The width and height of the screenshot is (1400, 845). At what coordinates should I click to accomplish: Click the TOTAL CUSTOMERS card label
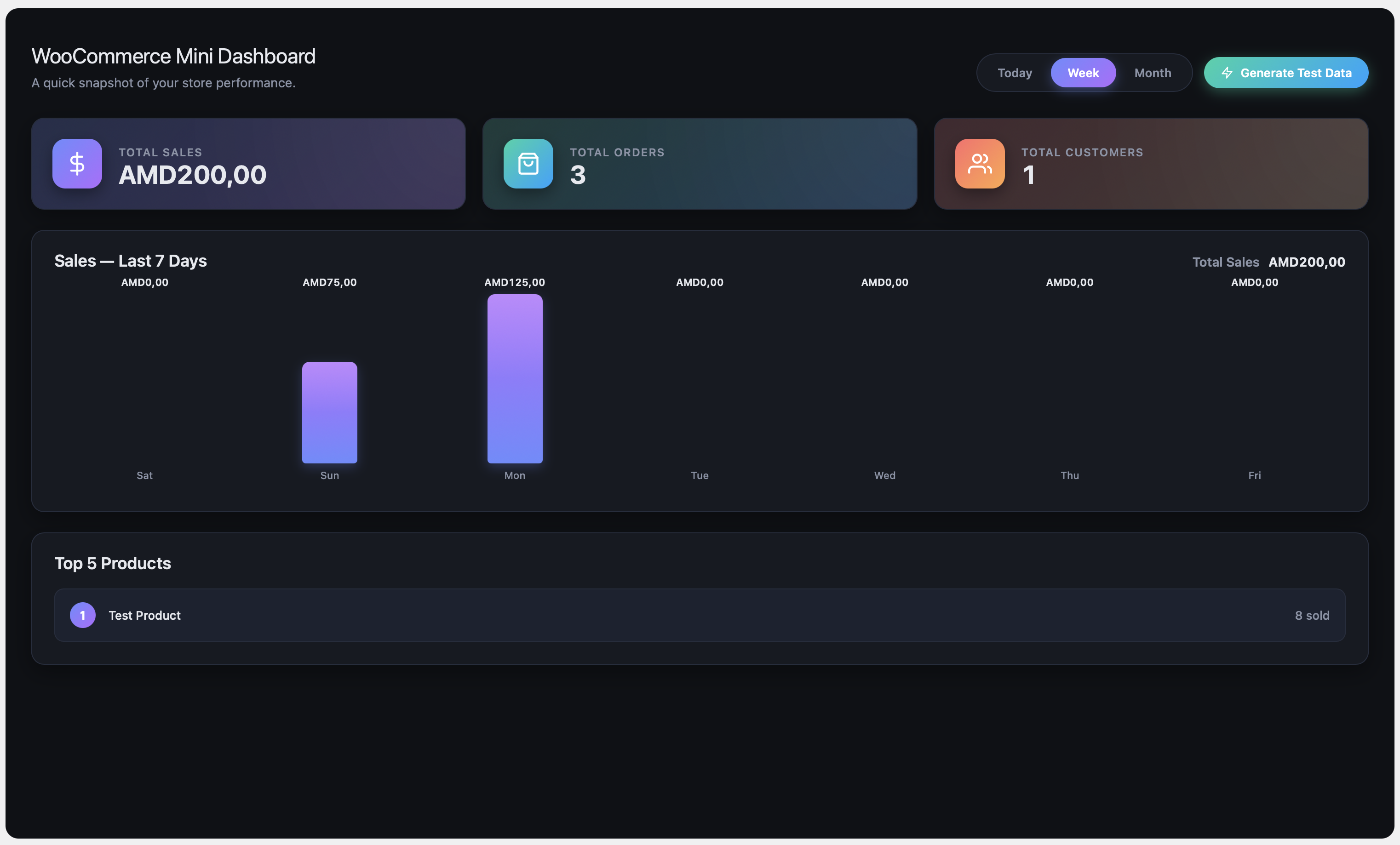point(1082,152)
